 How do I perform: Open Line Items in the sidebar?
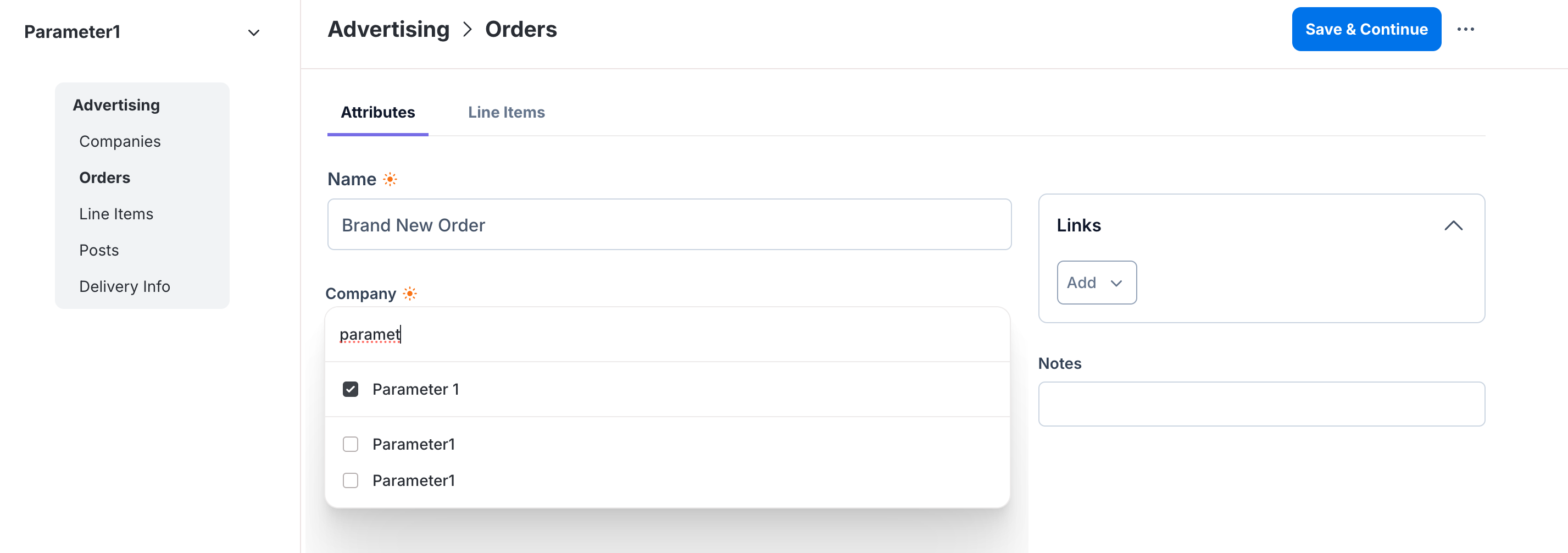click(116, 214)
